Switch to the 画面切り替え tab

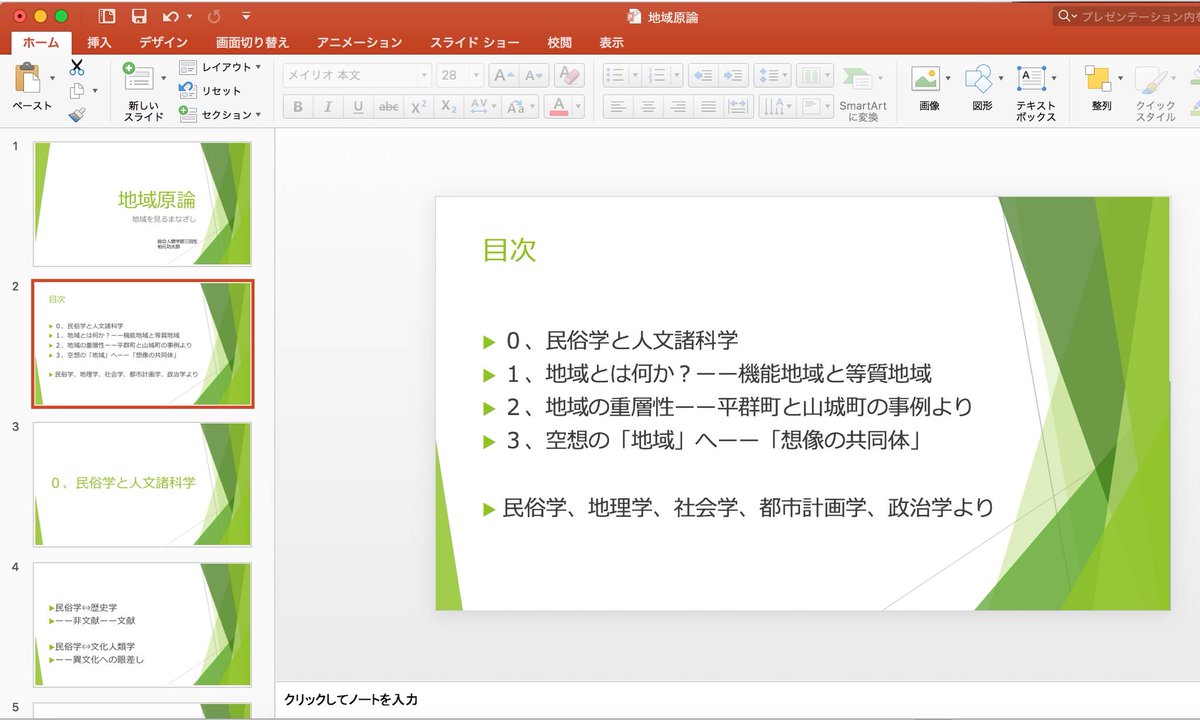253,43
